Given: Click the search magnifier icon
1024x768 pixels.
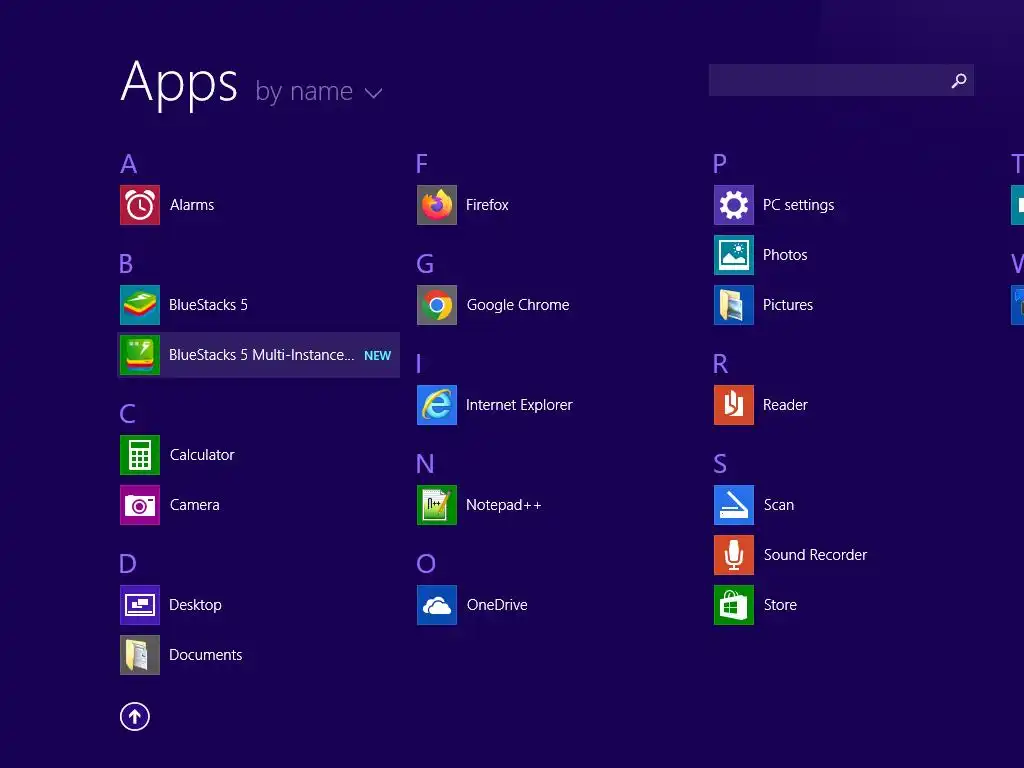Looking at the screenshot, I should (959, 80).
